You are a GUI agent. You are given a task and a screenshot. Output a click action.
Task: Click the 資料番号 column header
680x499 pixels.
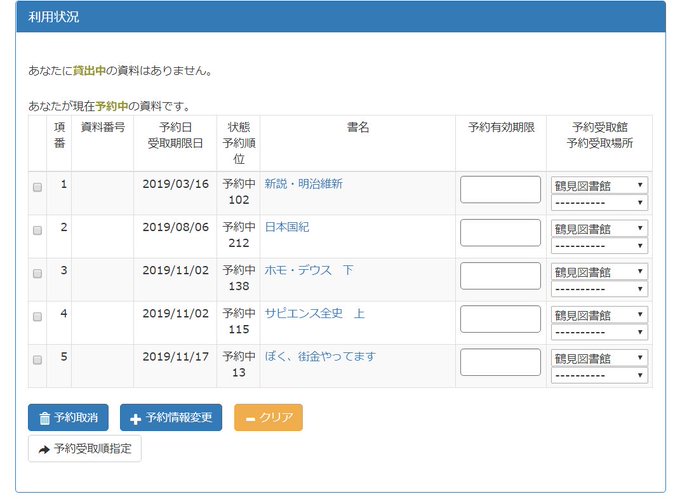pyautogui.click(x=103, y=127)
